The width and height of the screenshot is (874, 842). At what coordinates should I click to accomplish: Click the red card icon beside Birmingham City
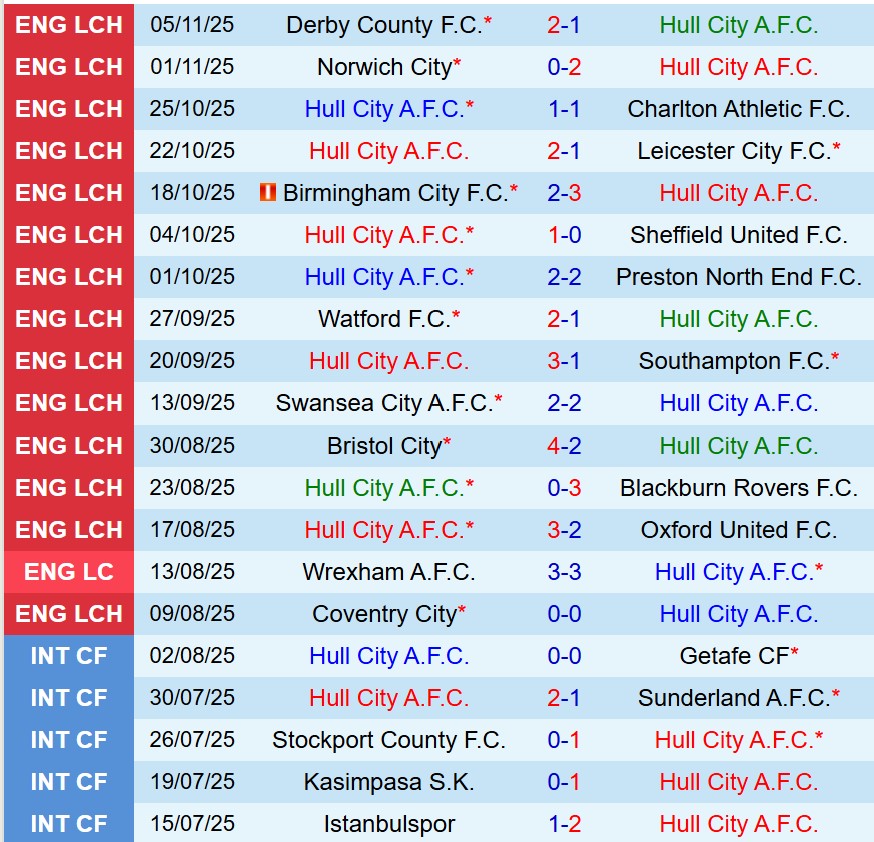(x=267, y=192)
